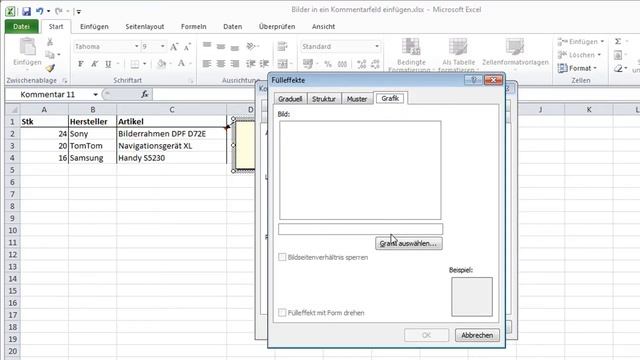The width and height of the screenshot is (640, 360).
Task: Click the large Einfügen paste clipboard icon
Action: 27,47
